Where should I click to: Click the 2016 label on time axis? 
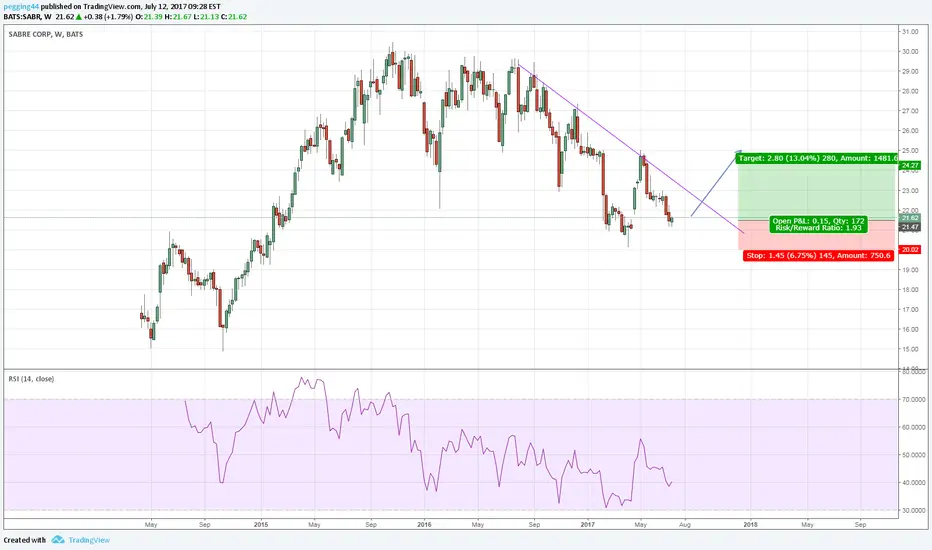[x=424, y=524]
